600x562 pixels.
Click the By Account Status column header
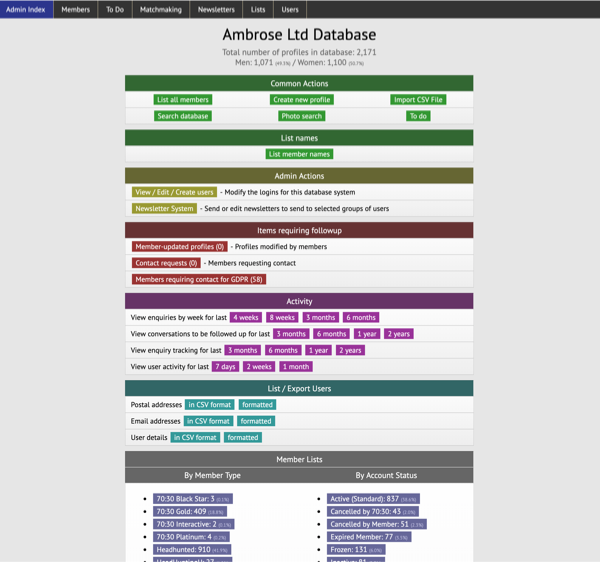386,476
